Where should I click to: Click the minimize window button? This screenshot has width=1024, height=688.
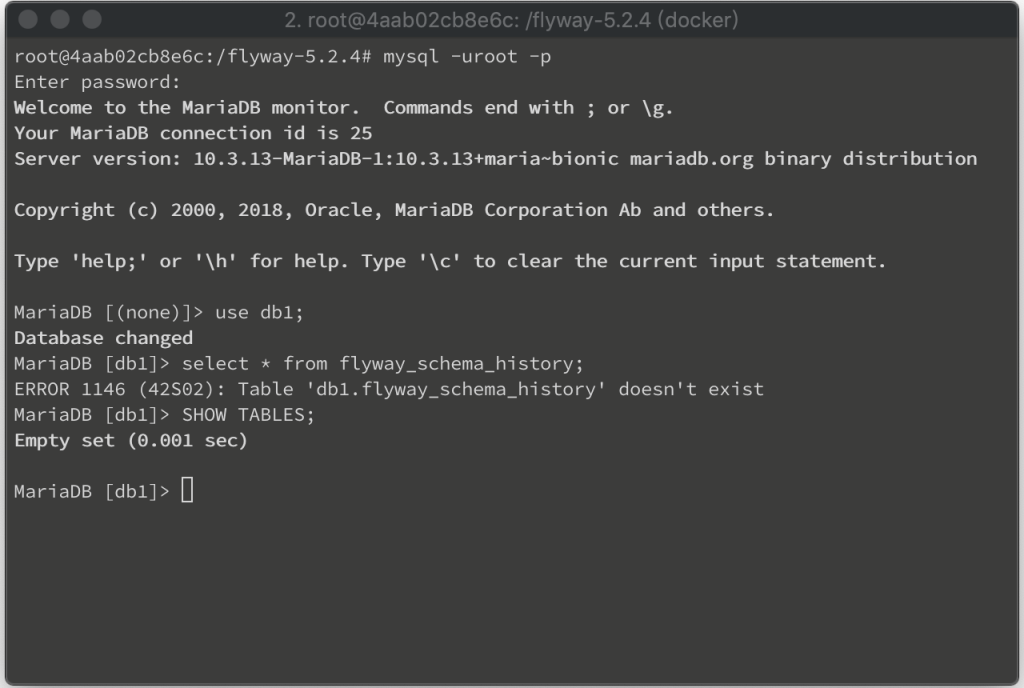(60, 20)
